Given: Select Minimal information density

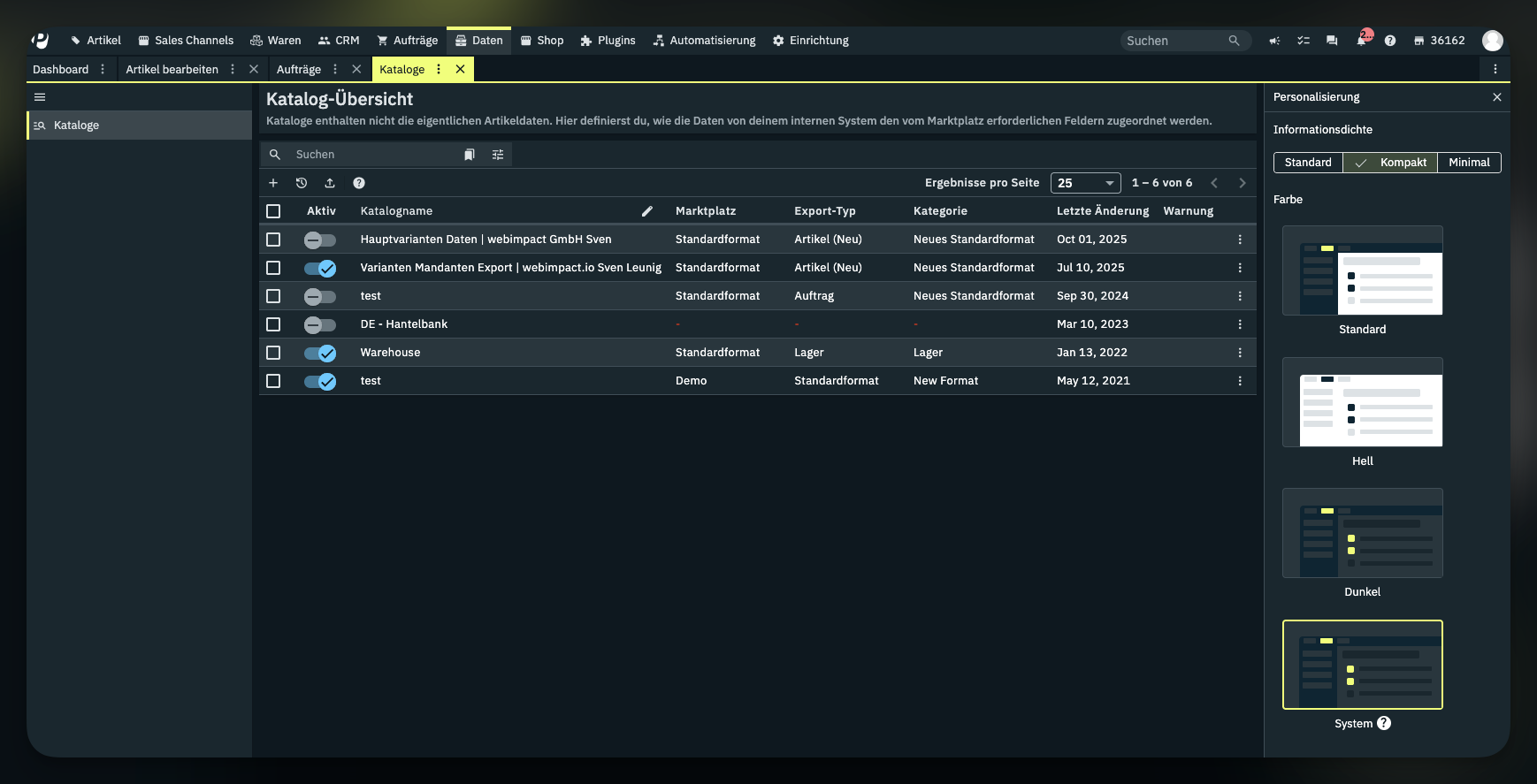Looking at the screenshot, I should pos(1469,163).
